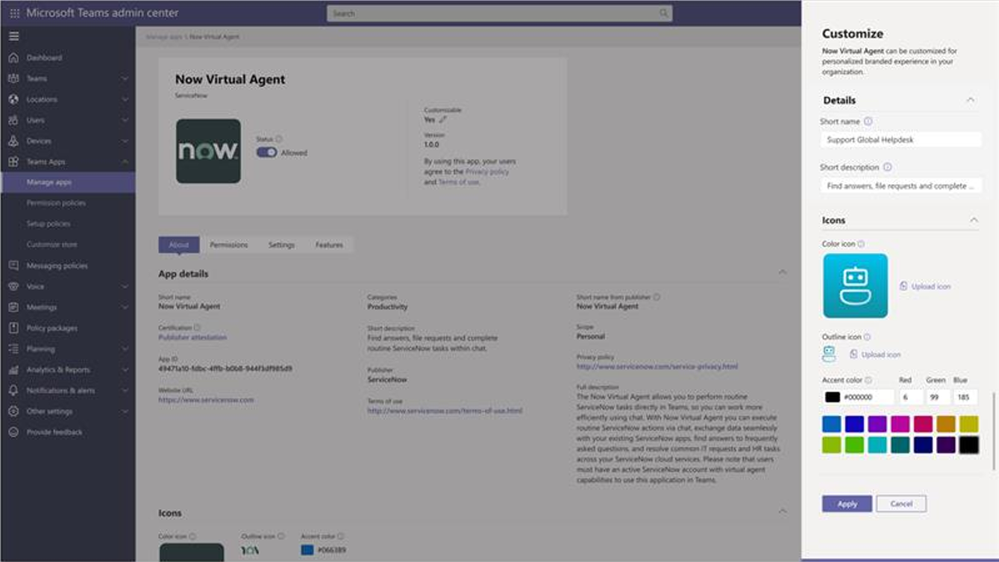Click the Planning sidebar icon
The image size is (999, 562).
coord(13,349)
